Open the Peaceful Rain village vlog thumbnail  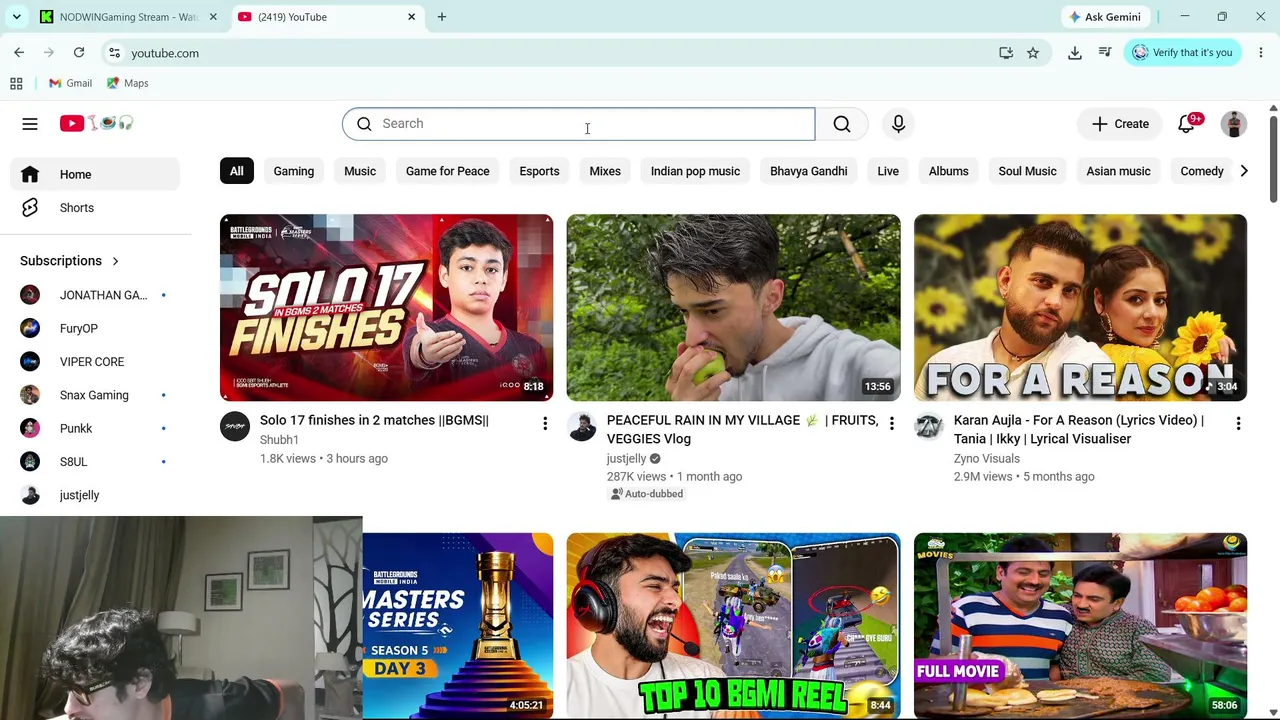tap(733, 308)
